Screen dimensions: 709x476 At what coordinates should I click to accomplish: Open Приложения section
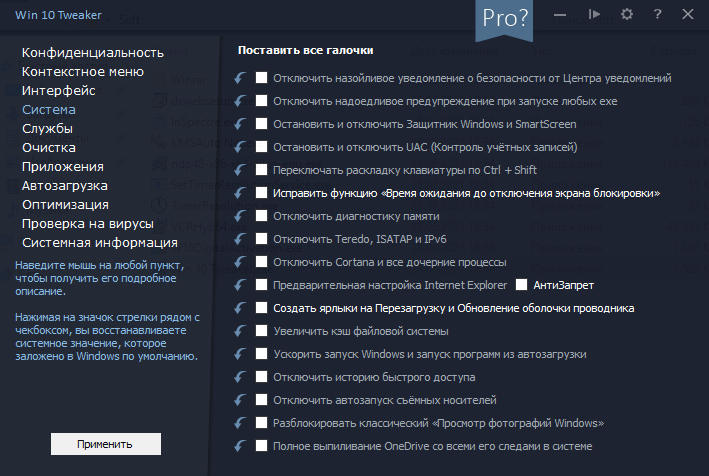tap(63, 167)
